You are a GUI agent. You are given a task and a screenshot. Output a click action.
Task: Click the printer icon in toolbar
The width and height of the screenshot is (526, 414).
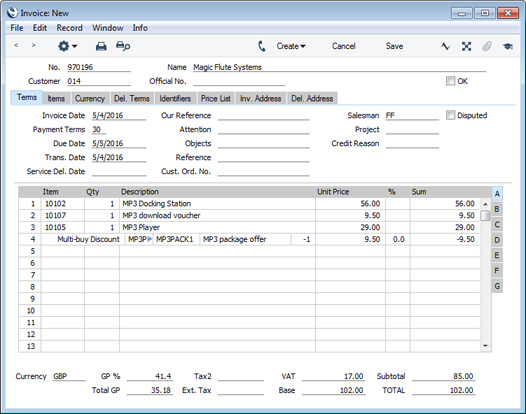pos(101,46)
